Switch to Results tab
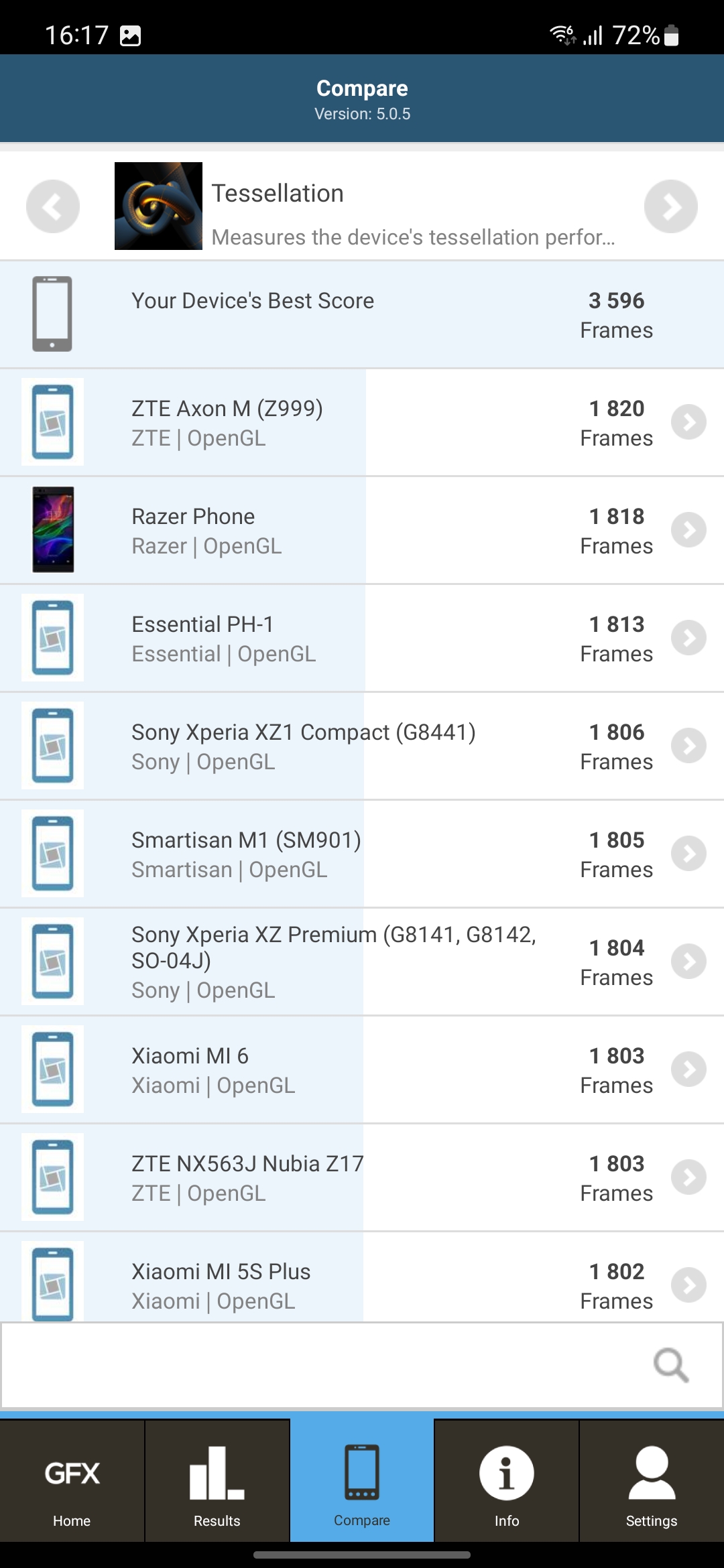 pyautogui.click(x=217, y=1481)
